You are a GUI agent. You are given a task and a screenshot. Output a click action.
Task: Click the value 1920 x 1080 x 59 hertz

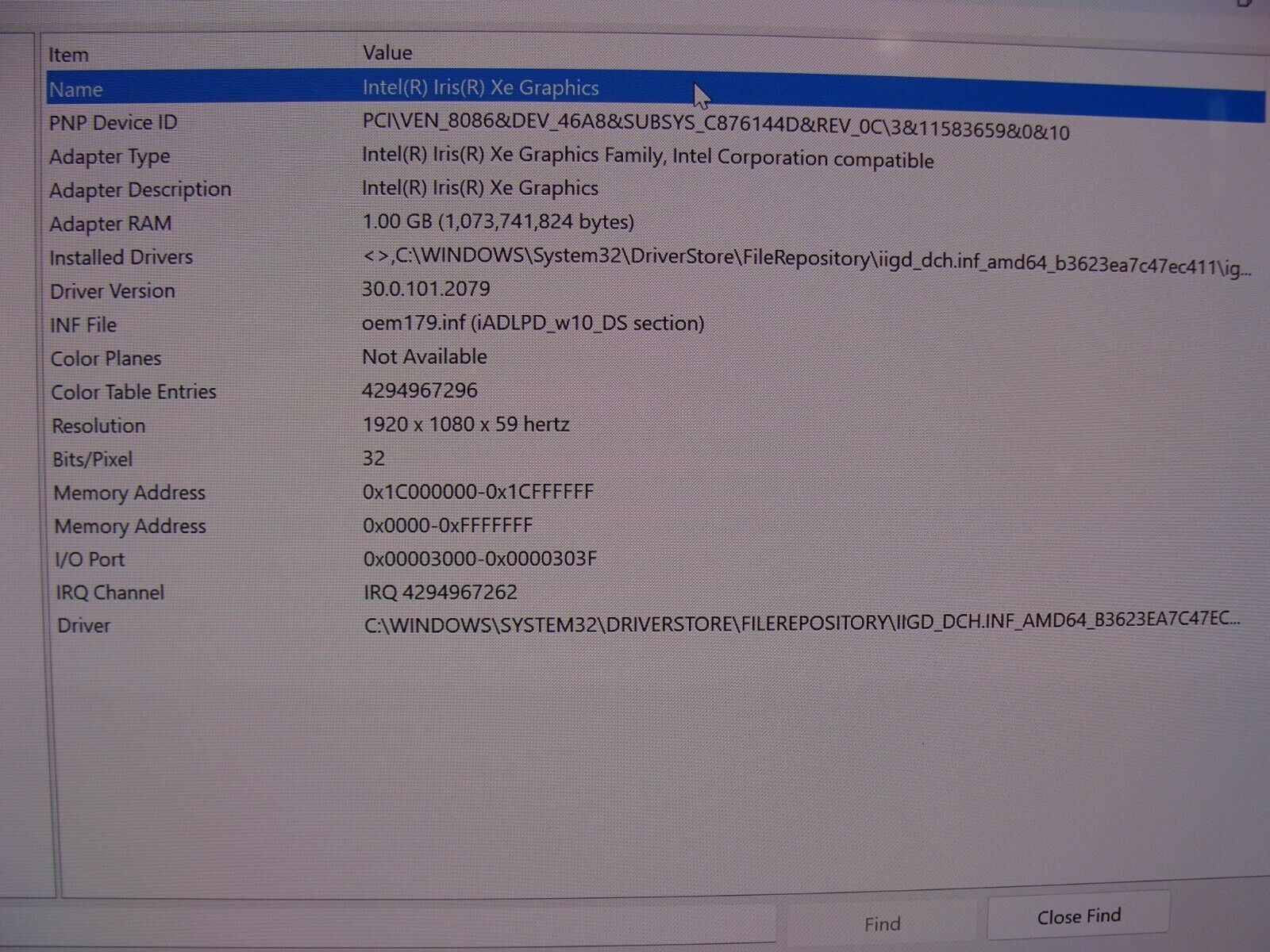click(466, 424)
